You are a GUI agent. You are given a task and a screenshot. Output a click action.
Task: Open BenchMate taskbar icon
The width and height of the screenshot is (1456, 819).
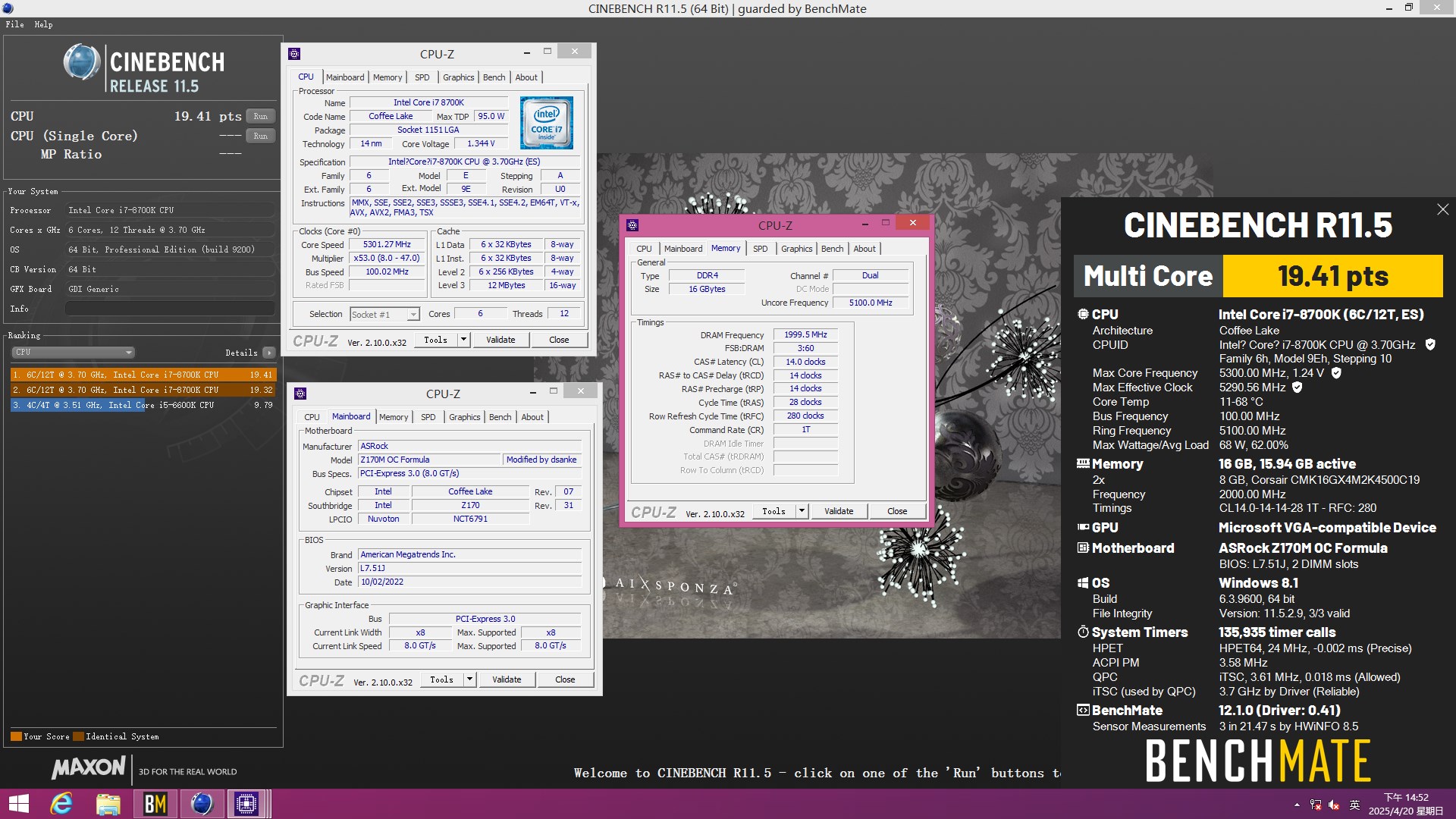click(155, 804)
